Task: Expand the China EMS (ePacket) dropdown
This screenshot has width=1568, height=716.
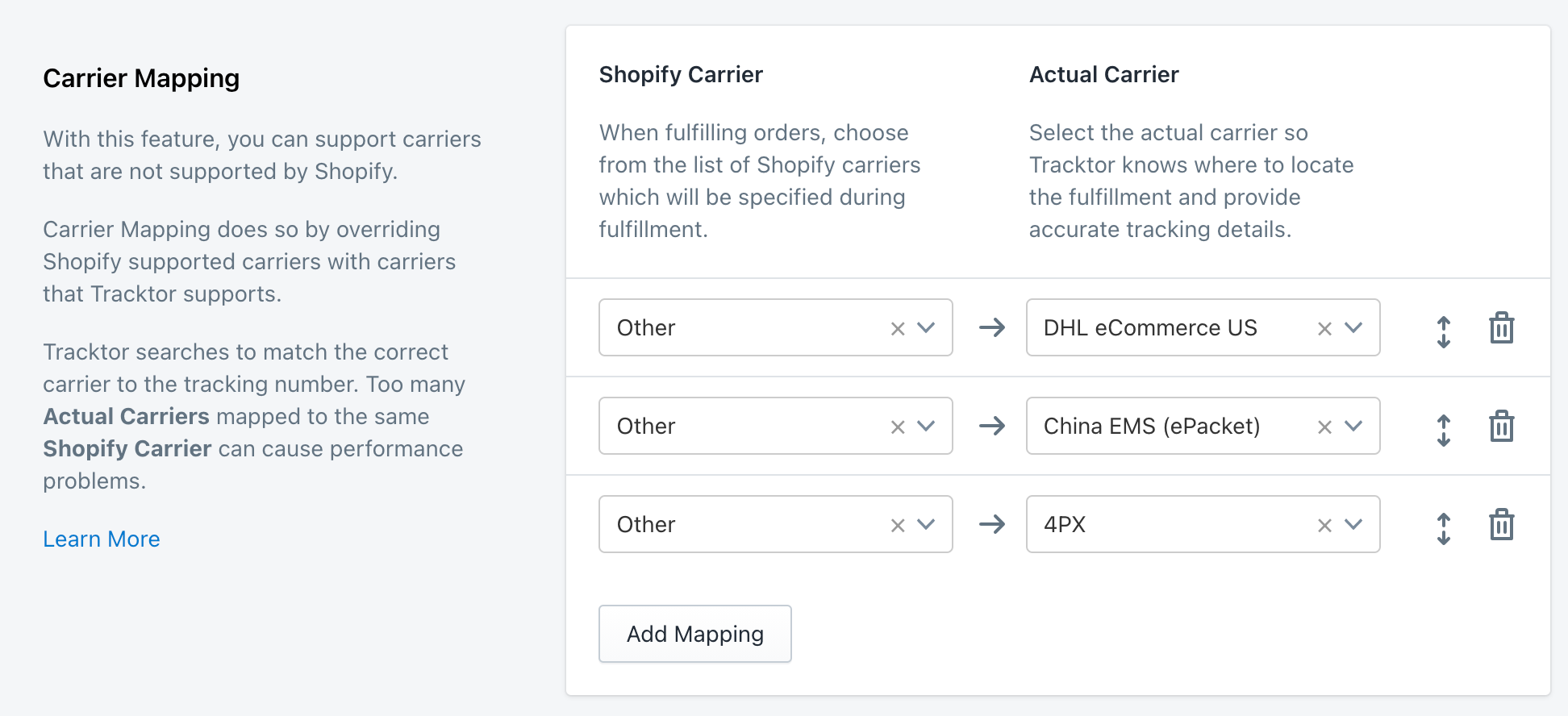Action: tap(1353, 427)
